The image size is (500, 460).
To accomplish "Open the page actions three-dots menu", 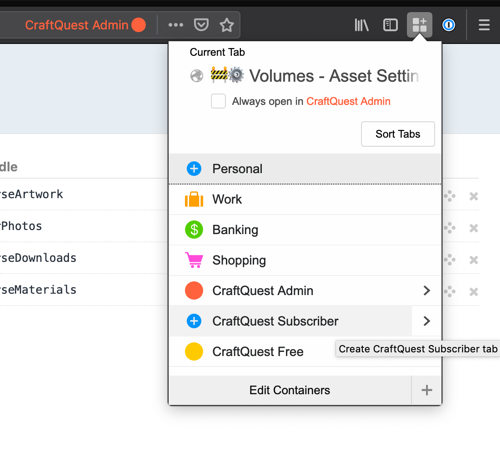I will [176, 25].
